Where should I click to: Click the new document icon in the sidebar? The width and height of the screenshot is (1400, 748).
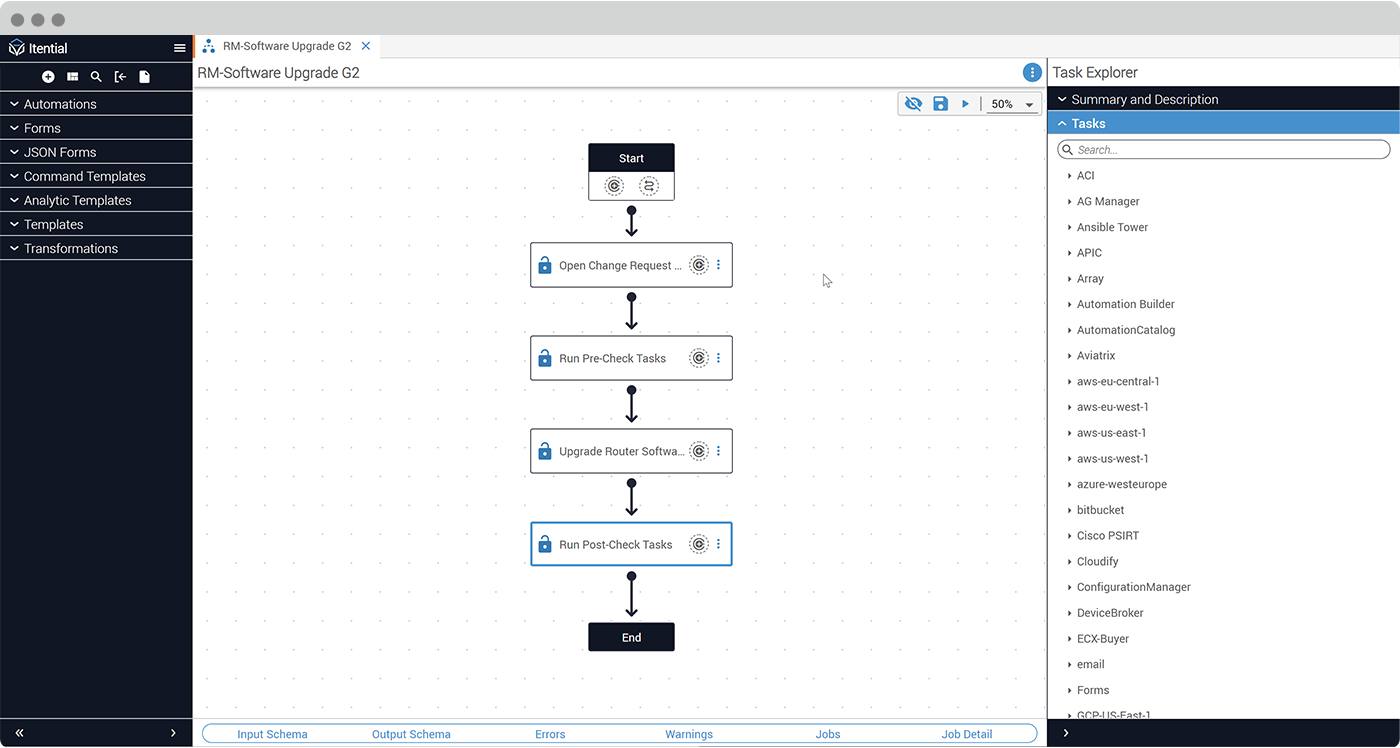point(144,76)
